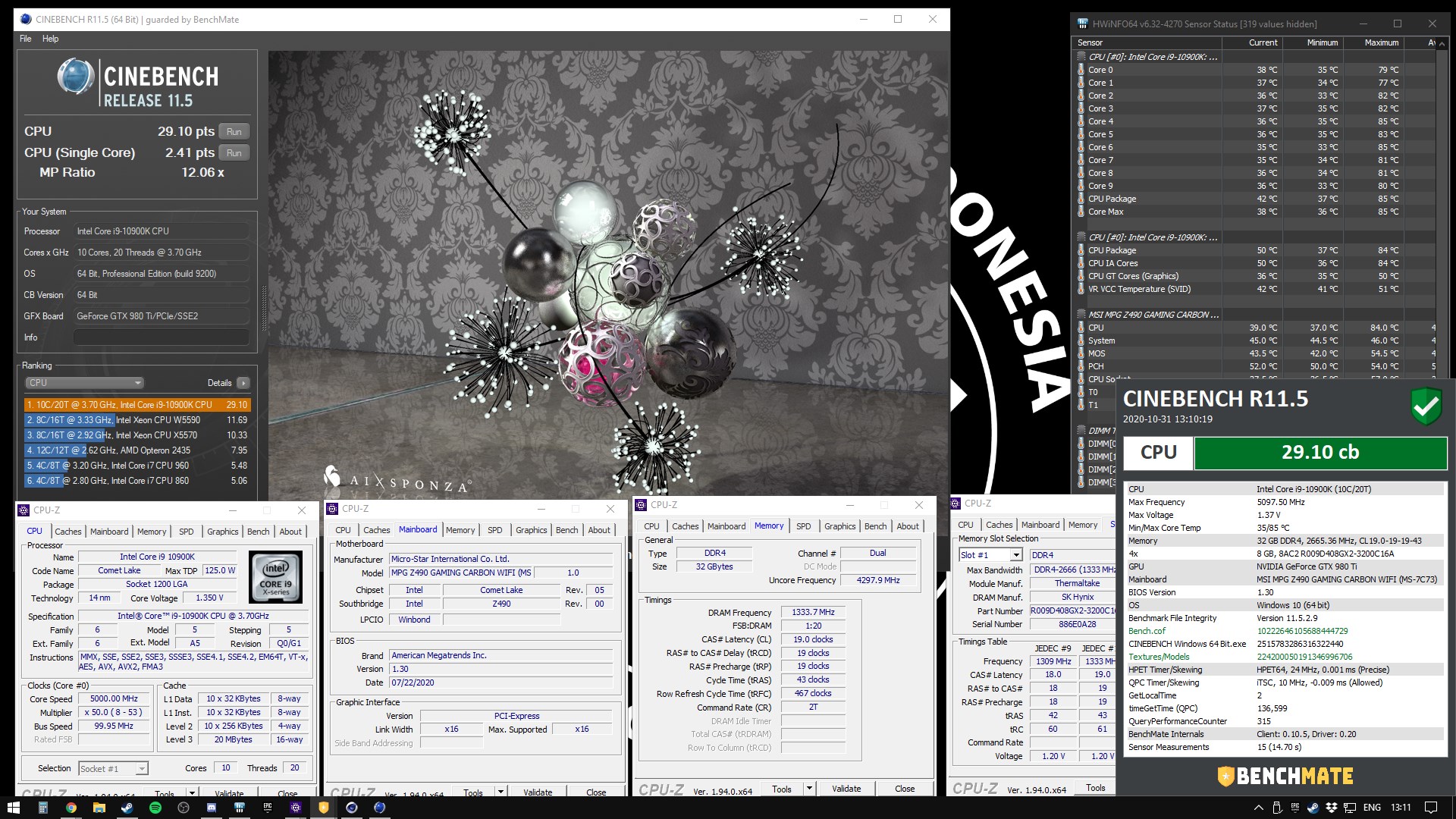
Task: Click Validate in CPU-Z Mainboard window
Action: click(538, 792)
